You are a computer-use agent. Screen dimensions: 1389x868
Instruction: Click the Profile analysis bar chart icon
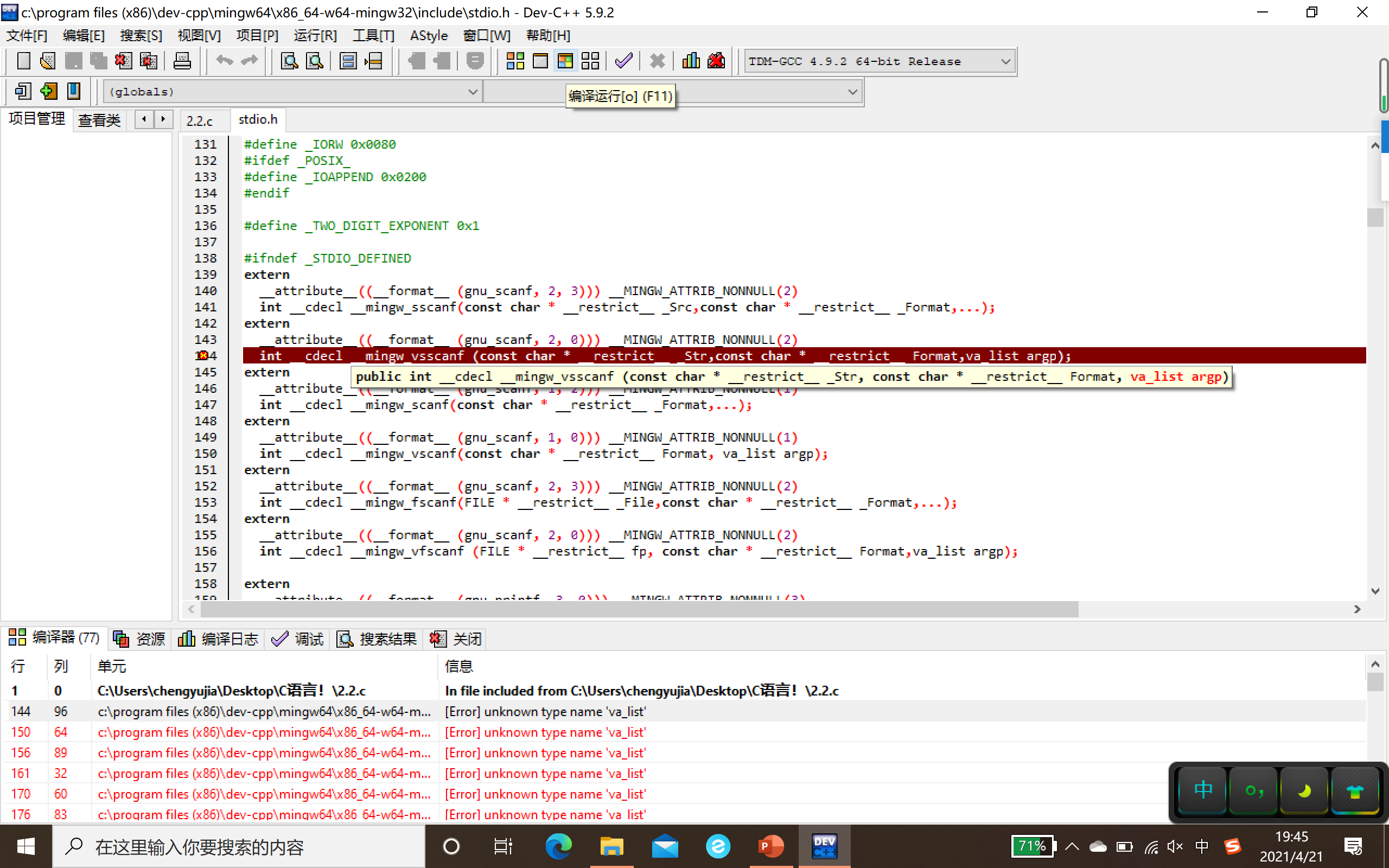pyautogui.click(x=691, y=61)
